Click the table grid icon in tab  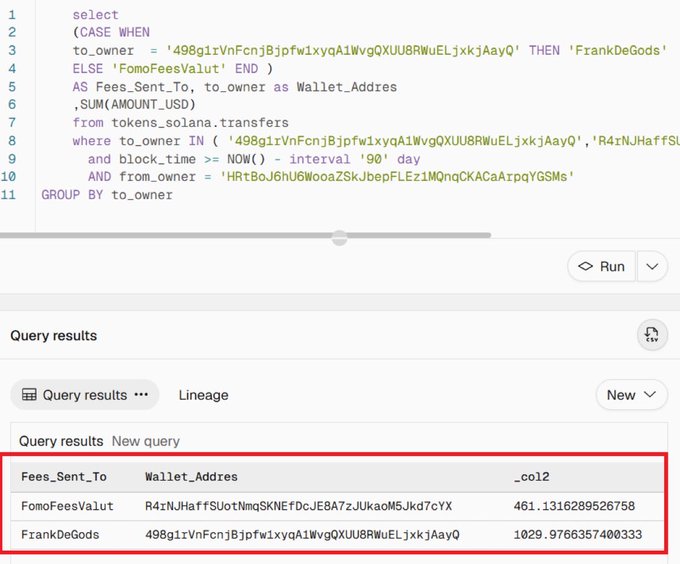pos(29,394)
